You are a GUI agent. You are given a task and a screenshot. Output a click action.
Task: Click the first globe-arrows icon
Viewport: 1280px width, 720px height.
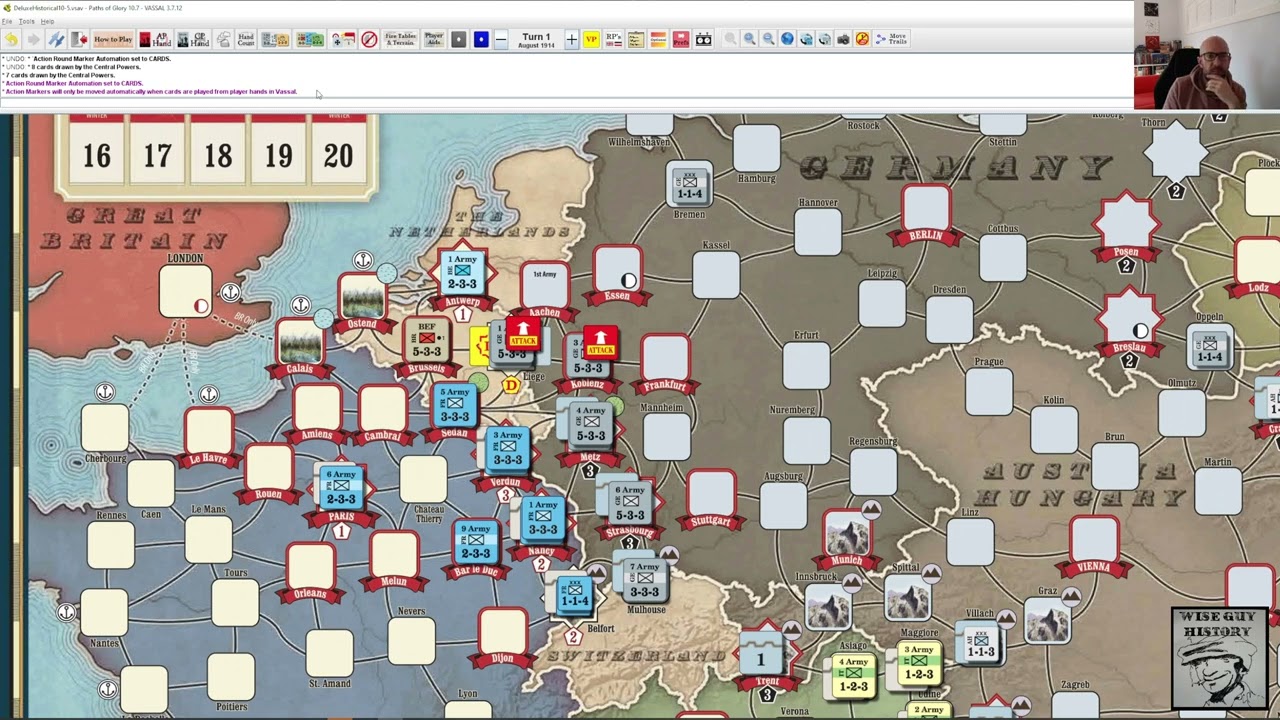coord(806,39)
